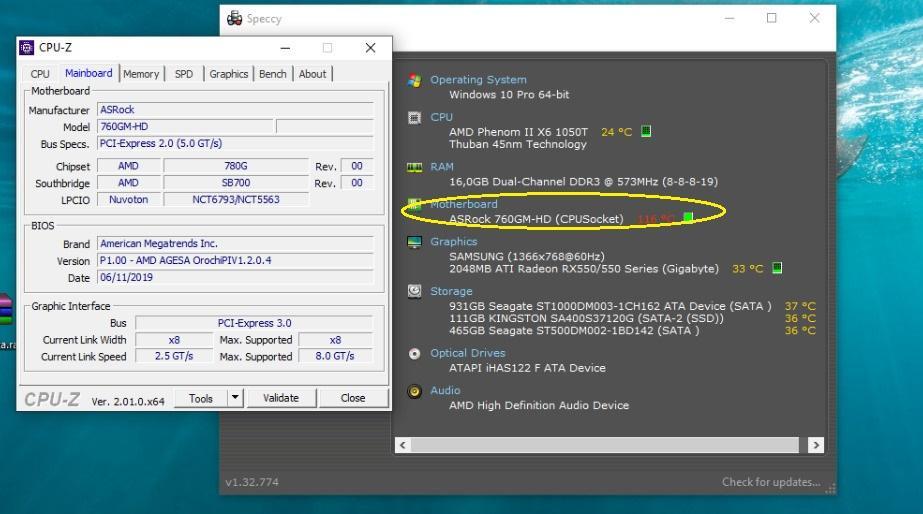923x514 pixels.
Task: Click the Optical Drives disc icon
Action: click(x=414, y=353)
